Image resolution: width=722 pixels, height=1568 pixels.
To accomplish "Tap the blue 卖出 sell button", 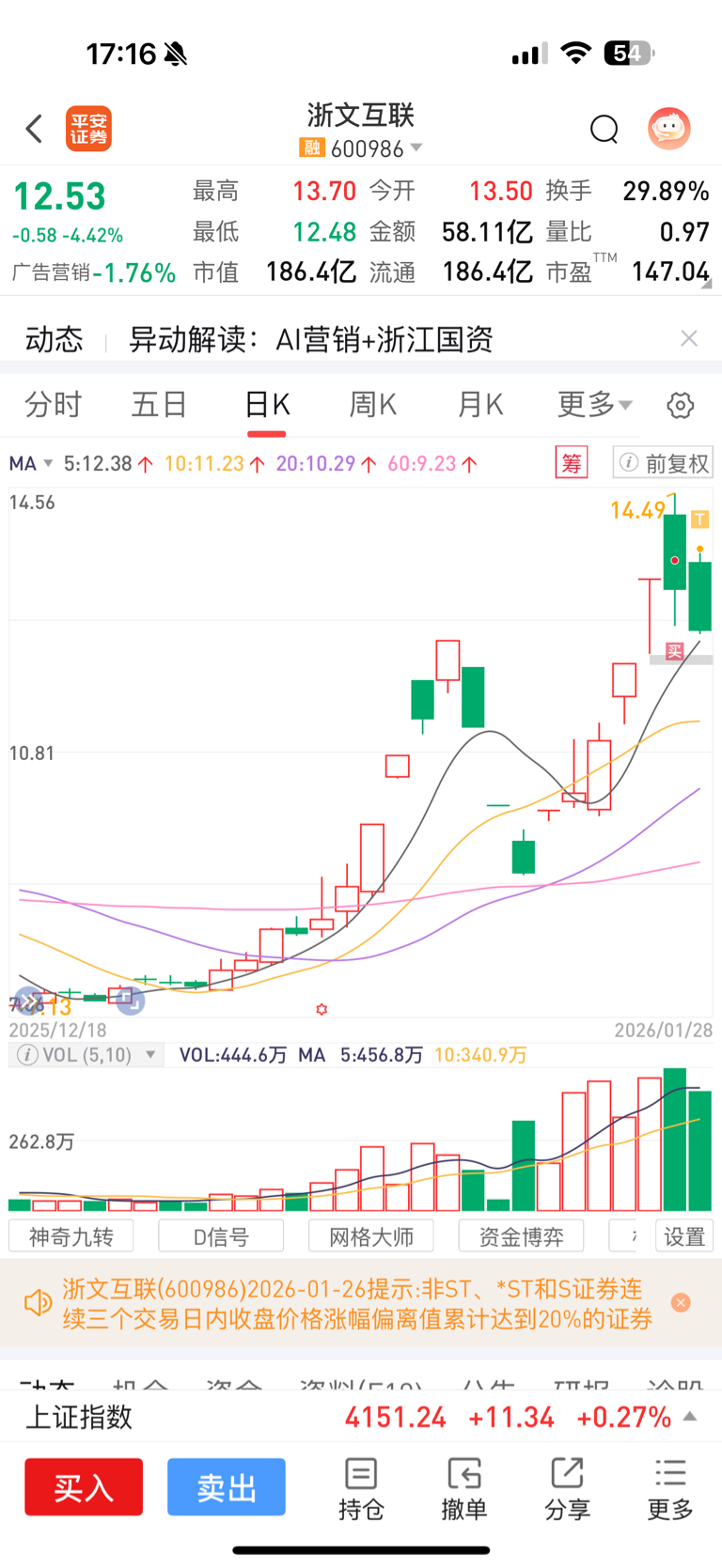I will click(x=227, y=1487).
